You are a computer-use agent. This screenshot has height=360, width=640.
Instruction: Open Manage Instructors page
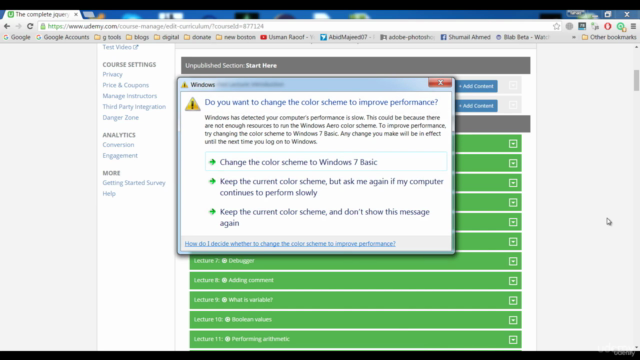pos(130,96)
